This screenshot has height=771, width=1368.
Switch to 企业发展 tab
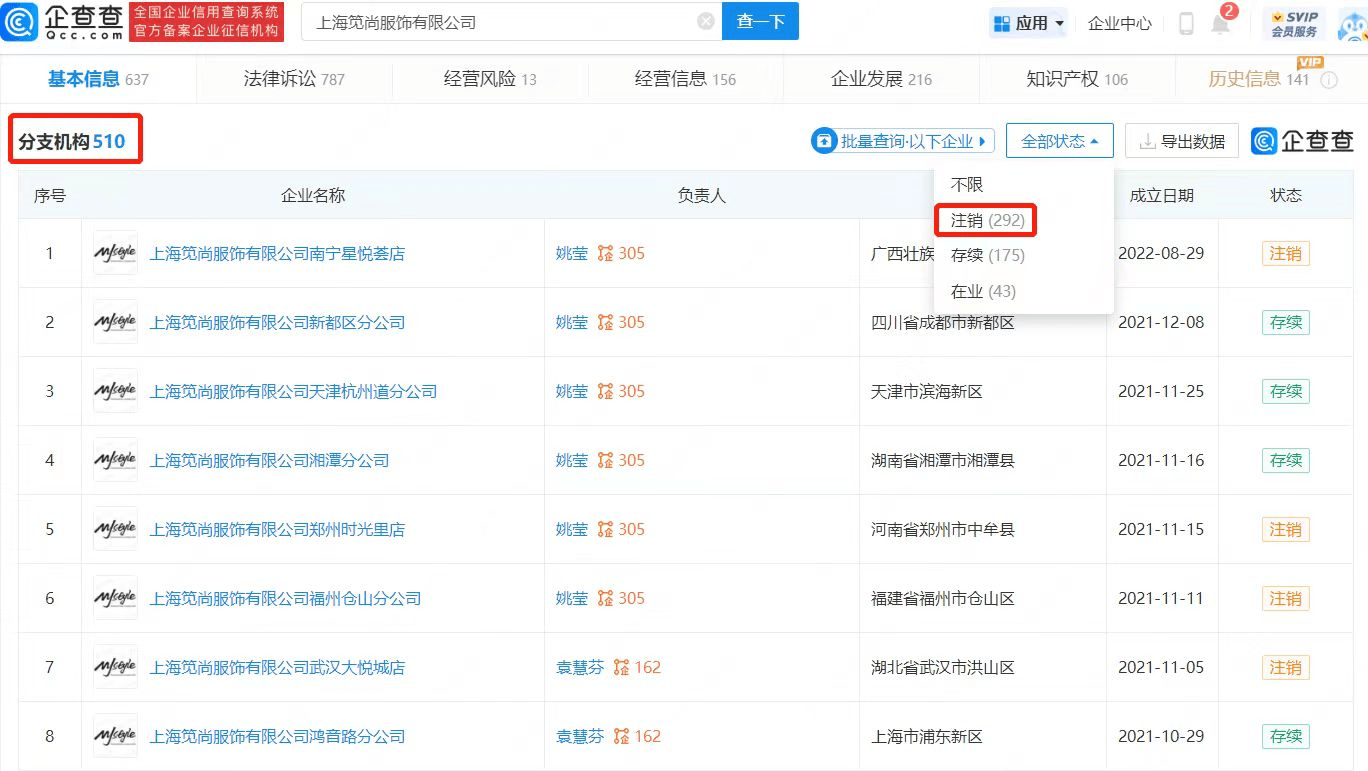(x=881, y=79)
